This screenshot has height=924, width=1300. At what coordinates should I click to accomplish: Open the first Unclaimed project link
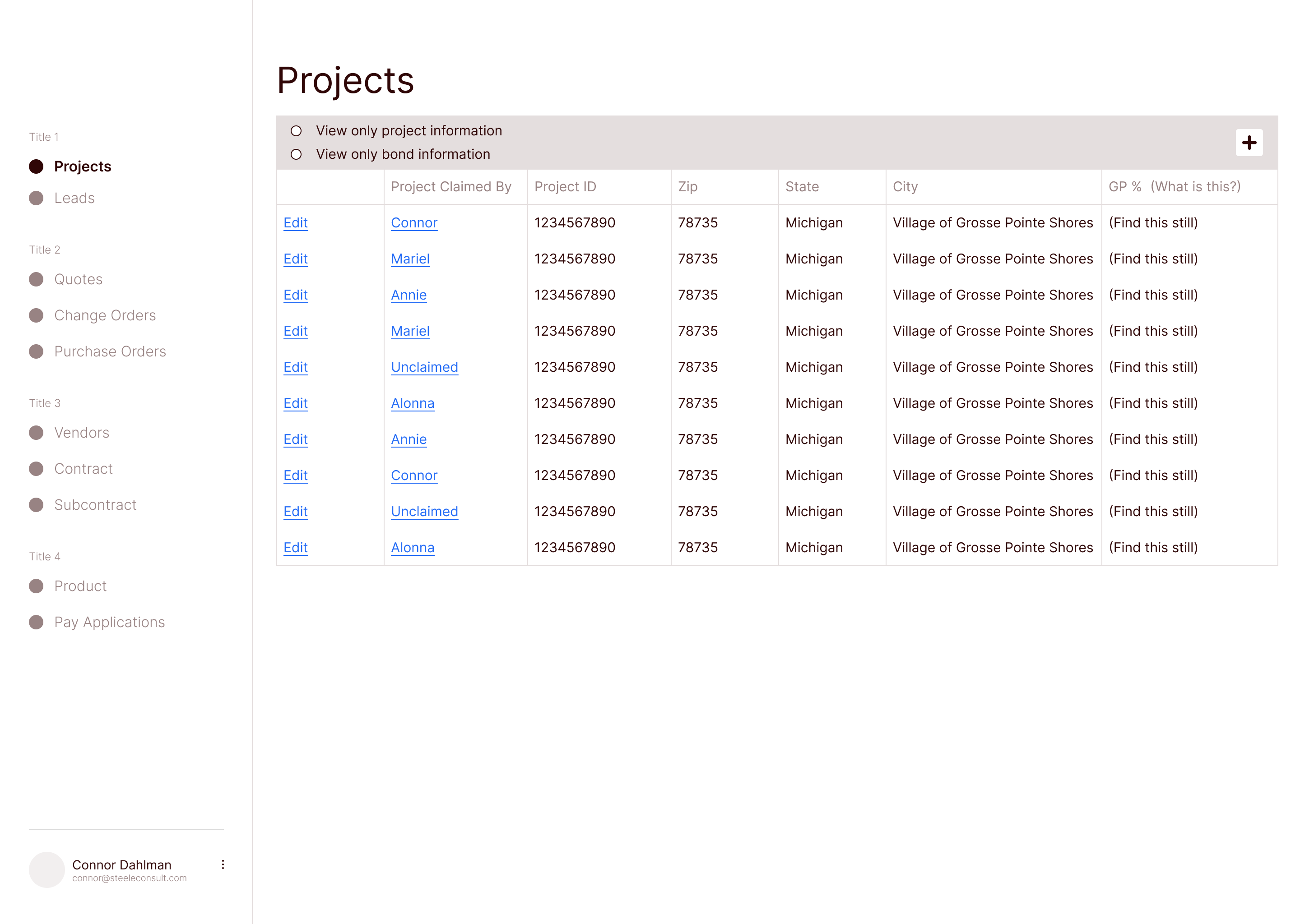tap(424, 367)
